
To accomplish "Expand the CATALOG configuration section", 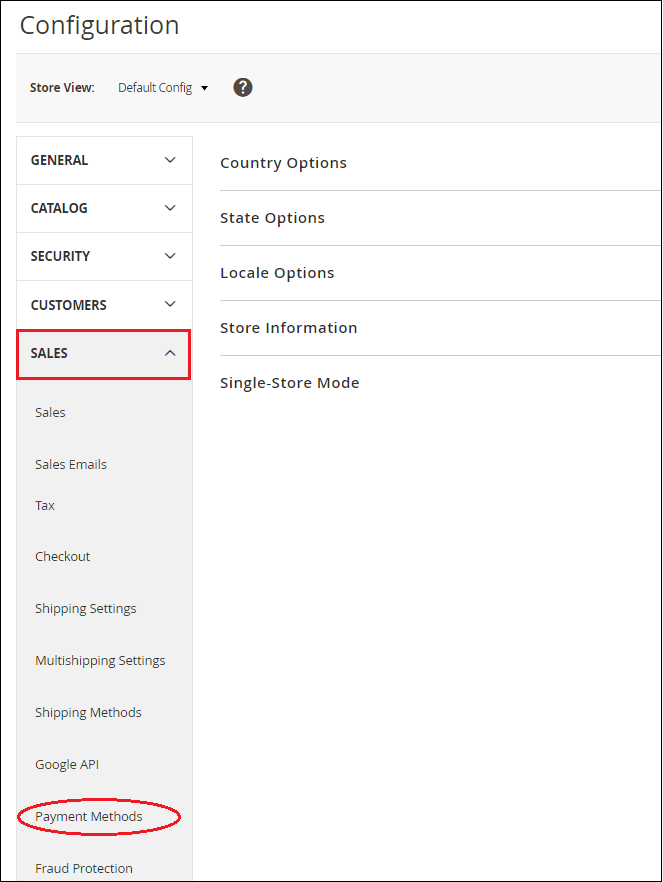I will pyautogui.click(x=104, y=208).
